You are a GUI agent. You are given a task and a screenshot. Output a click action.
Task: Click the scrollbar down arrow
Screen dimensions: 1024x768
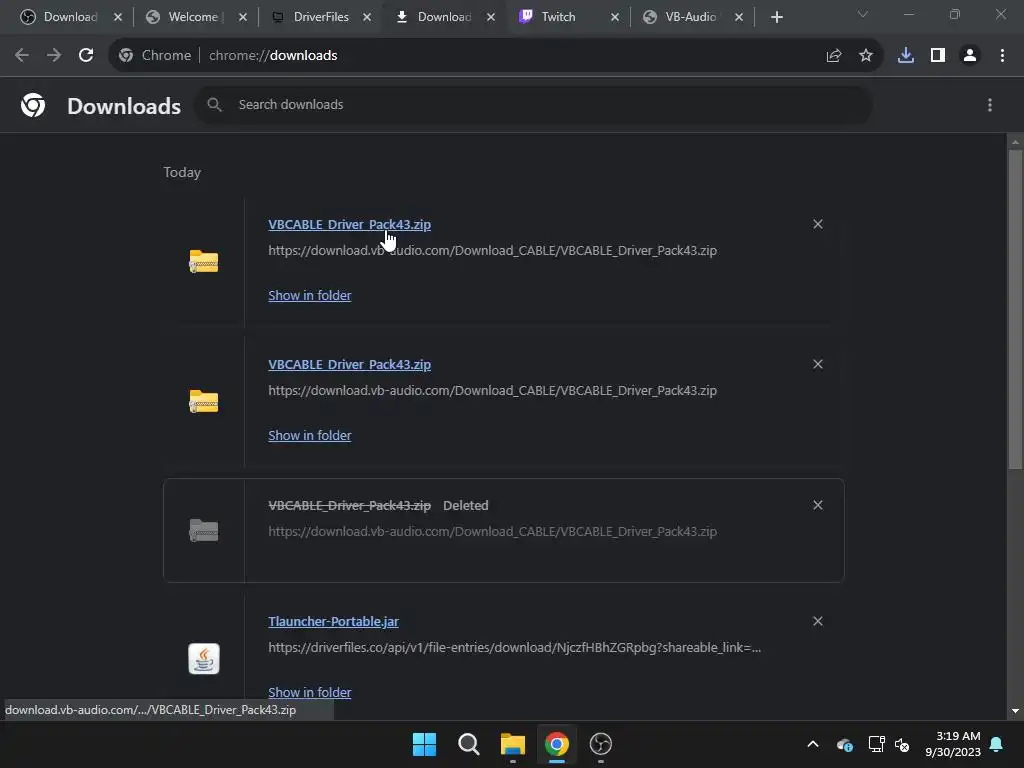tap(1015, 711)
